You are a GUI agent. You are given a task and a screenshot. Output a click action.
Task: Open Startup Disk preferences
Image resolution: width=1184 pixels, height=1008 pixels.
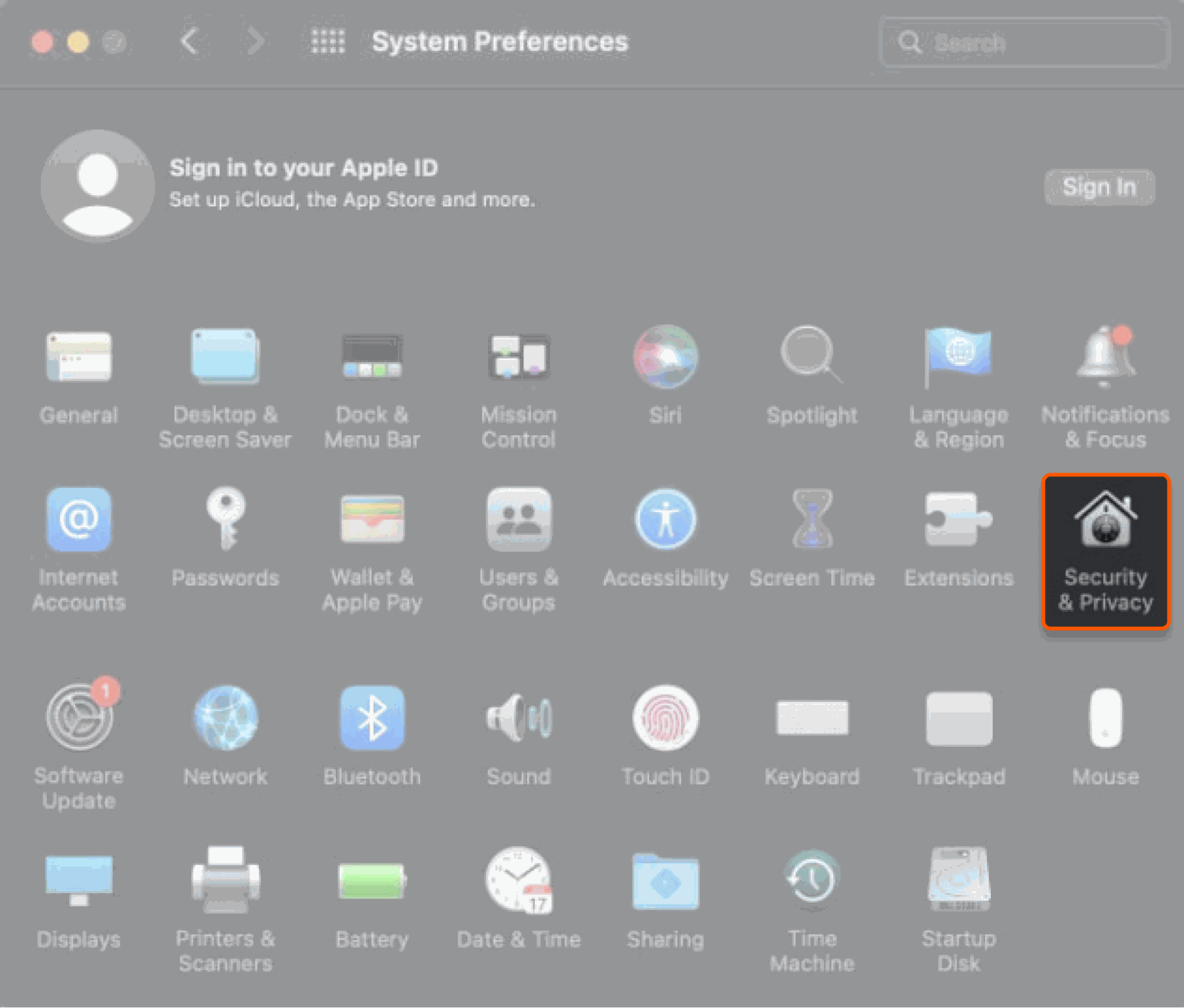point(959,911)
